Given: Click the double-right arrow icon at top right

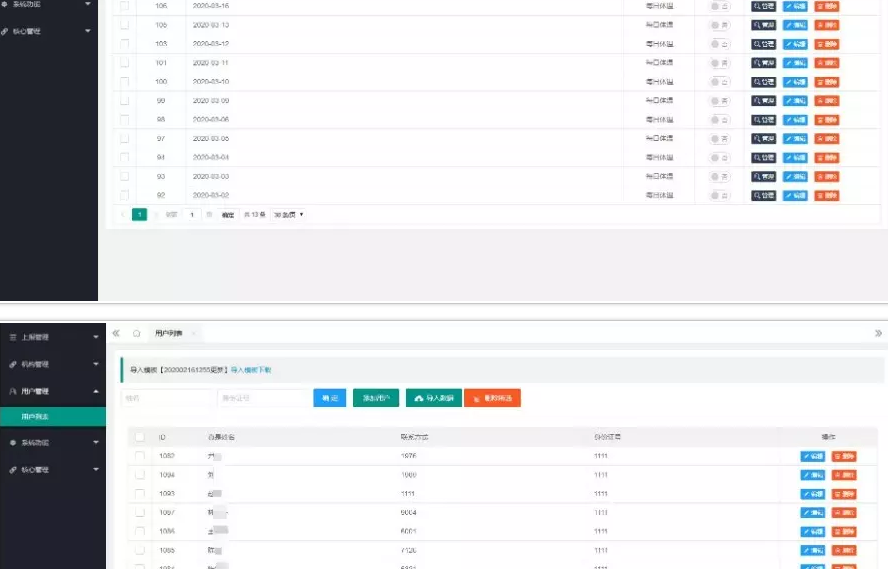Looking at the screenshot, I should click(x=878, y=333).
